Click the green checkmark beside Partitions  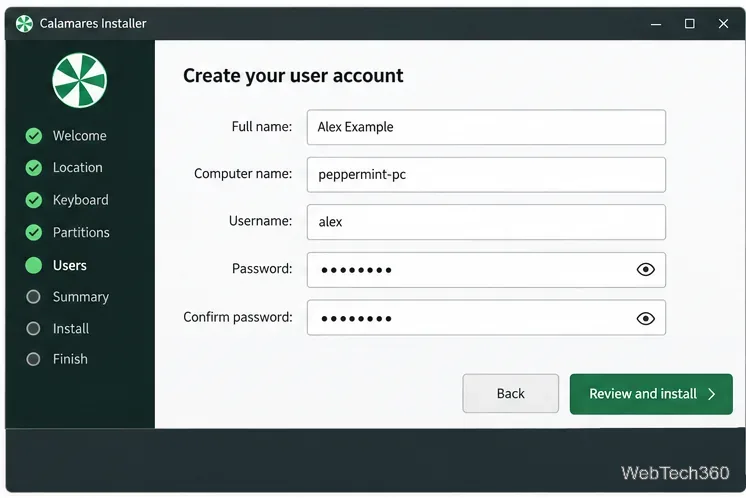34,233
